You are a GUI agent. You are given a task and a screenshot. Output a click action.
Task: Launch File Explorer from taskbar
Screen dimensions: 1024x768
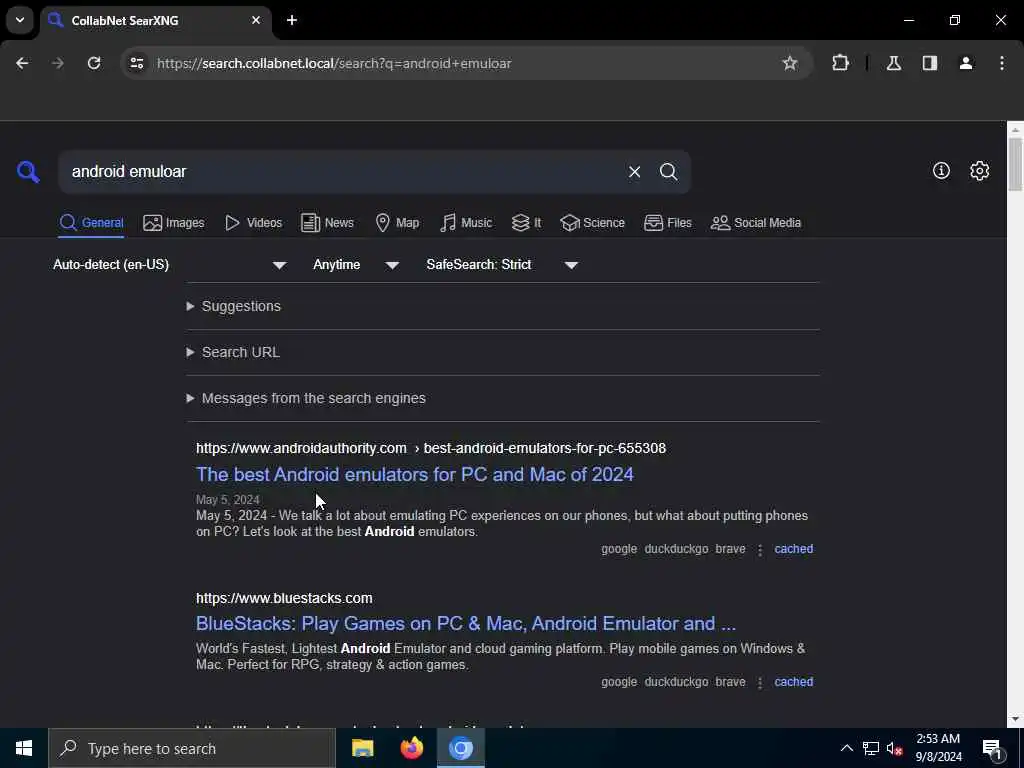tap(362, 748)
